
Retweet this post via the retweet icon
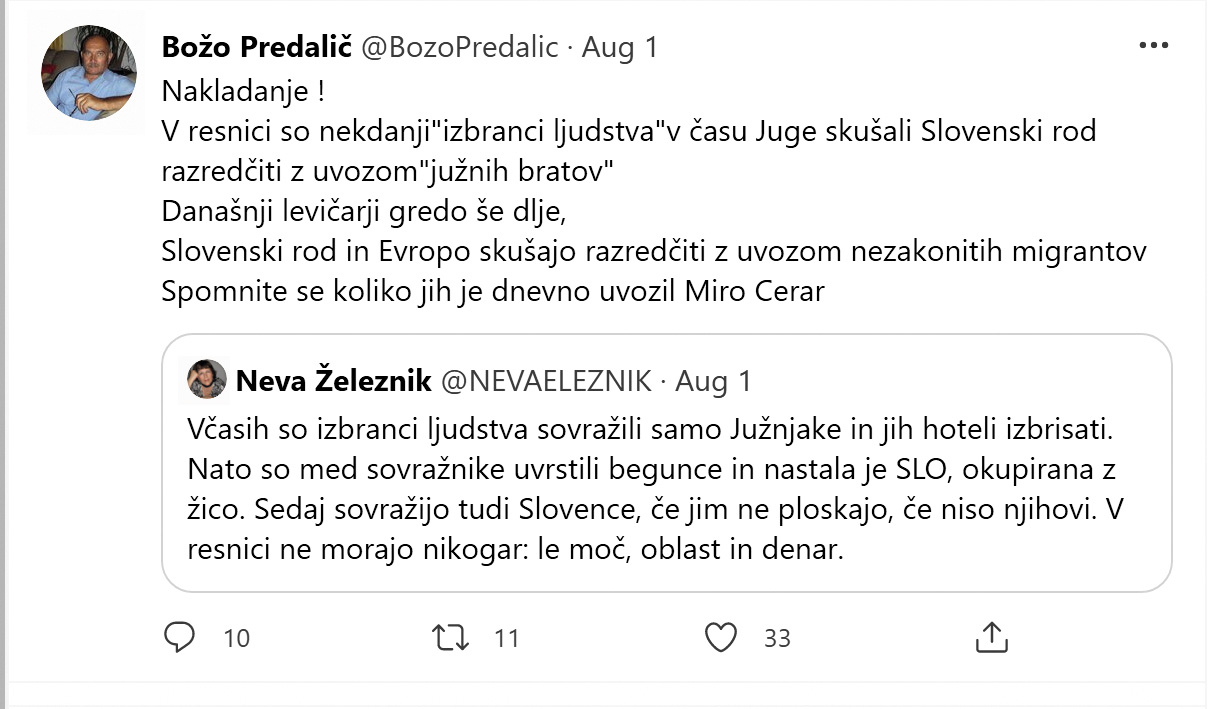[449, 637]
